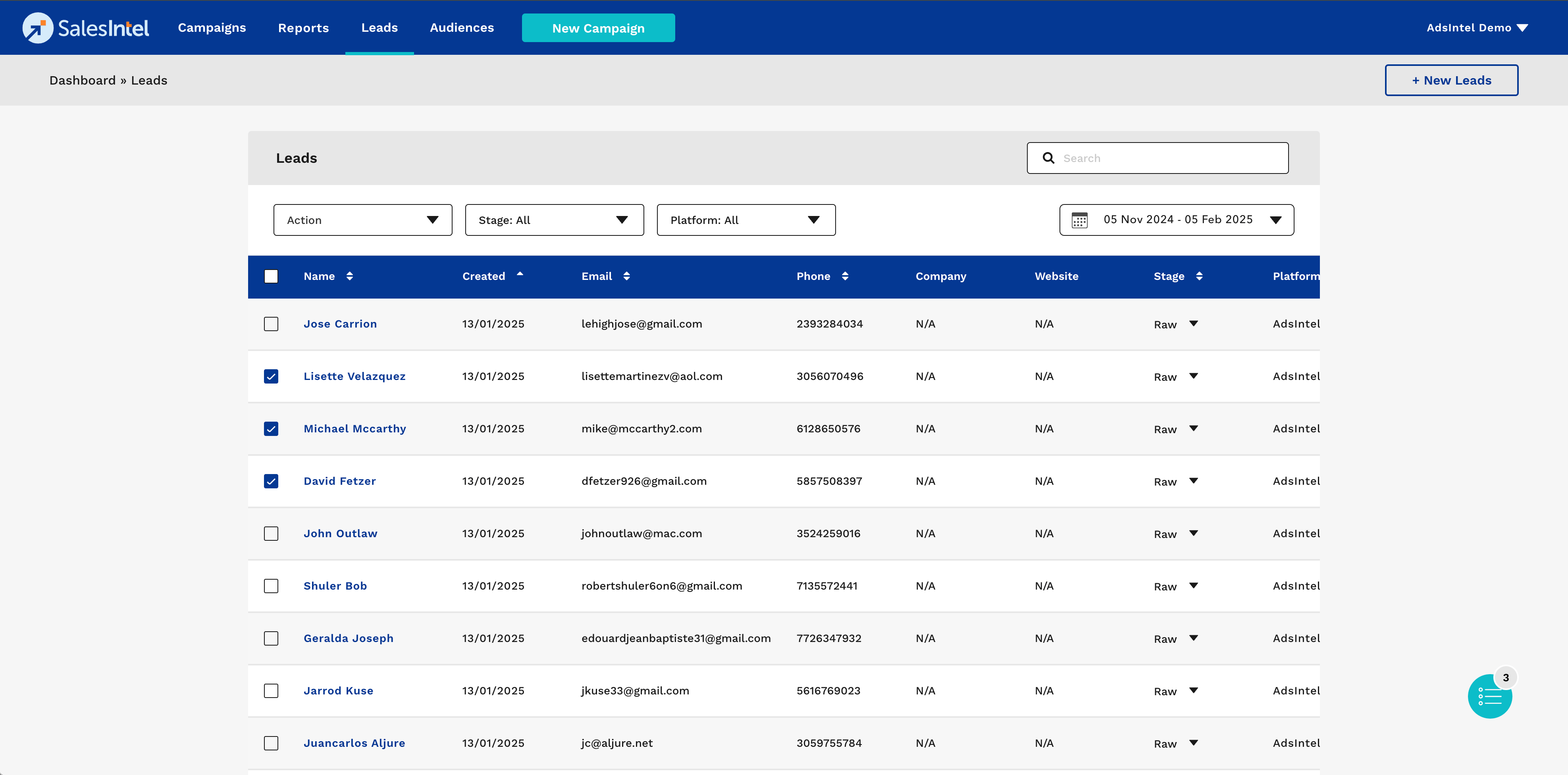Viewport: 1568px width, 775px height.
Task: Select the John Outlaw row checkbox
Action: [271, 534]
